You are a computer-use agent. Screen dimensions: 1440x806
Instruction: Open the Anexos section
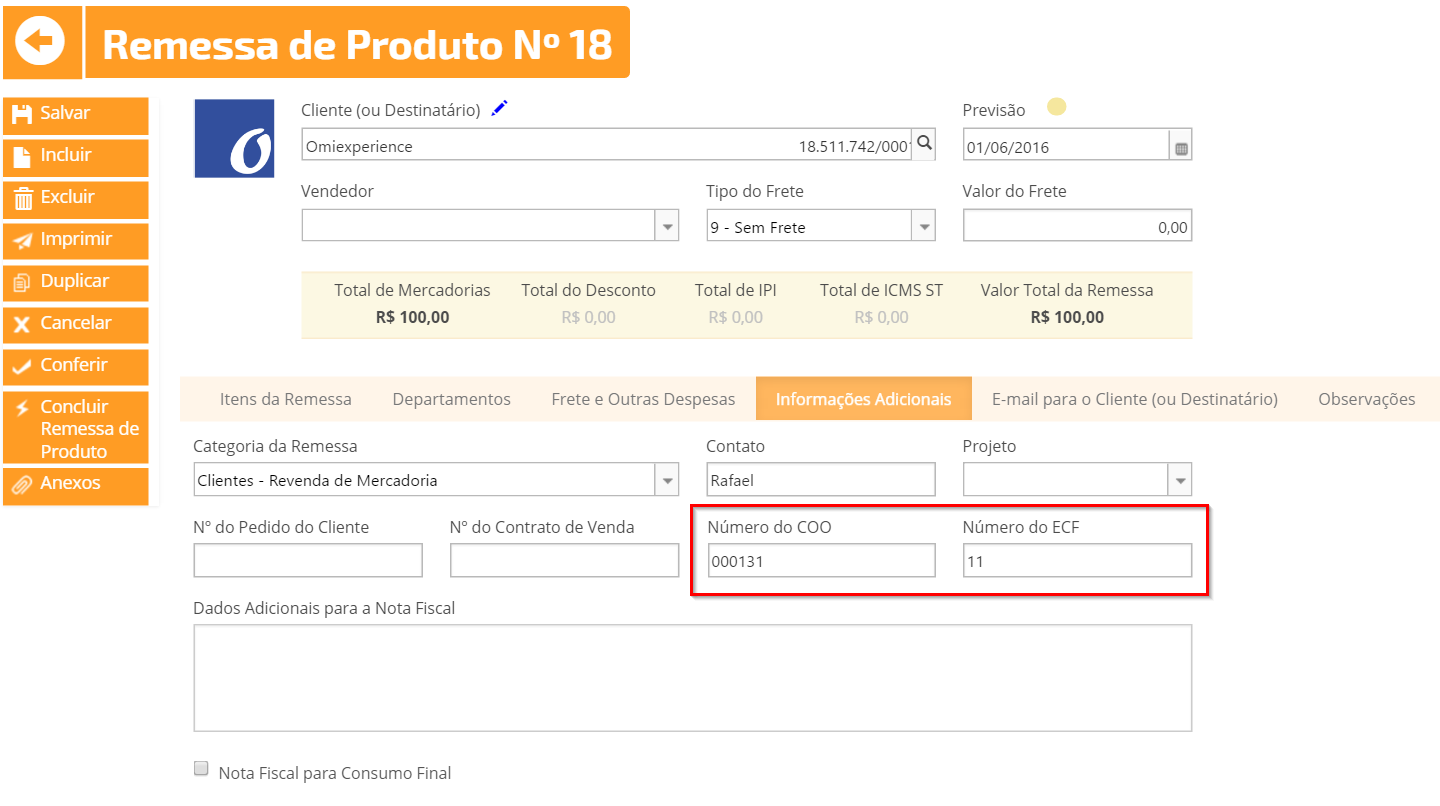(x=76, y=485)
